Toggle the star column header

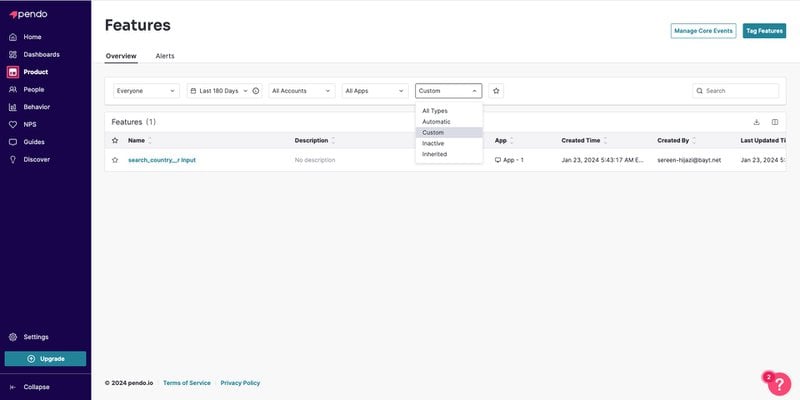pos(115,141)
